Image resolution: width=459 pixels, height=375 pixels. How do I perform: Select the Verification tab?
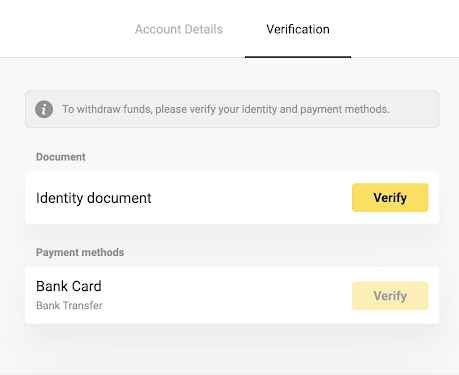coord(298,29)
